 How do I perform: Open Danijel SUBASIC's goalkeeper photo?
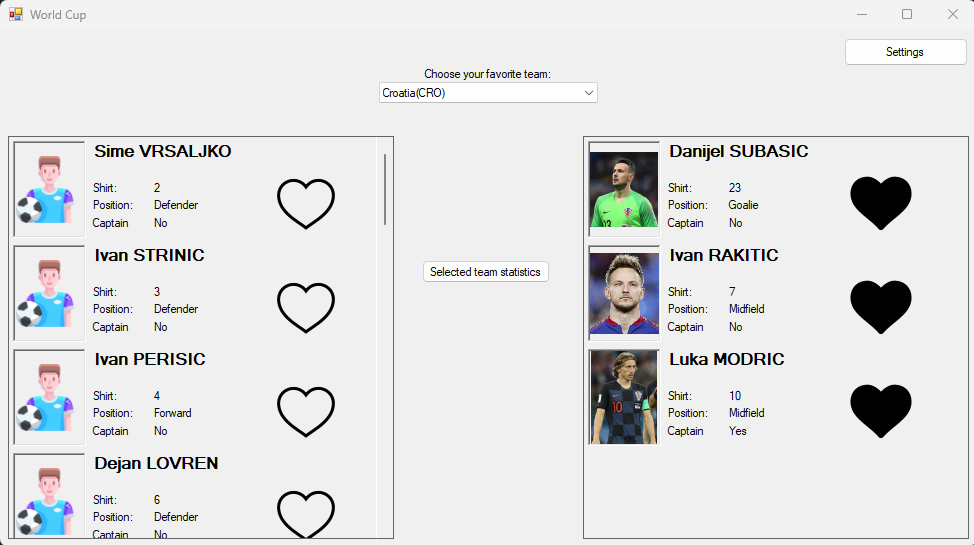624,189
